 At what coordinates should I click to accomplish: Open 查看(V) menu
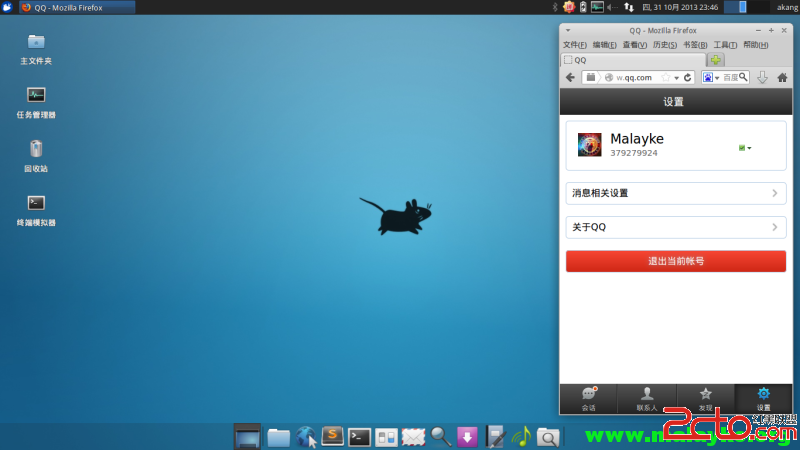[x=635, y=45]
